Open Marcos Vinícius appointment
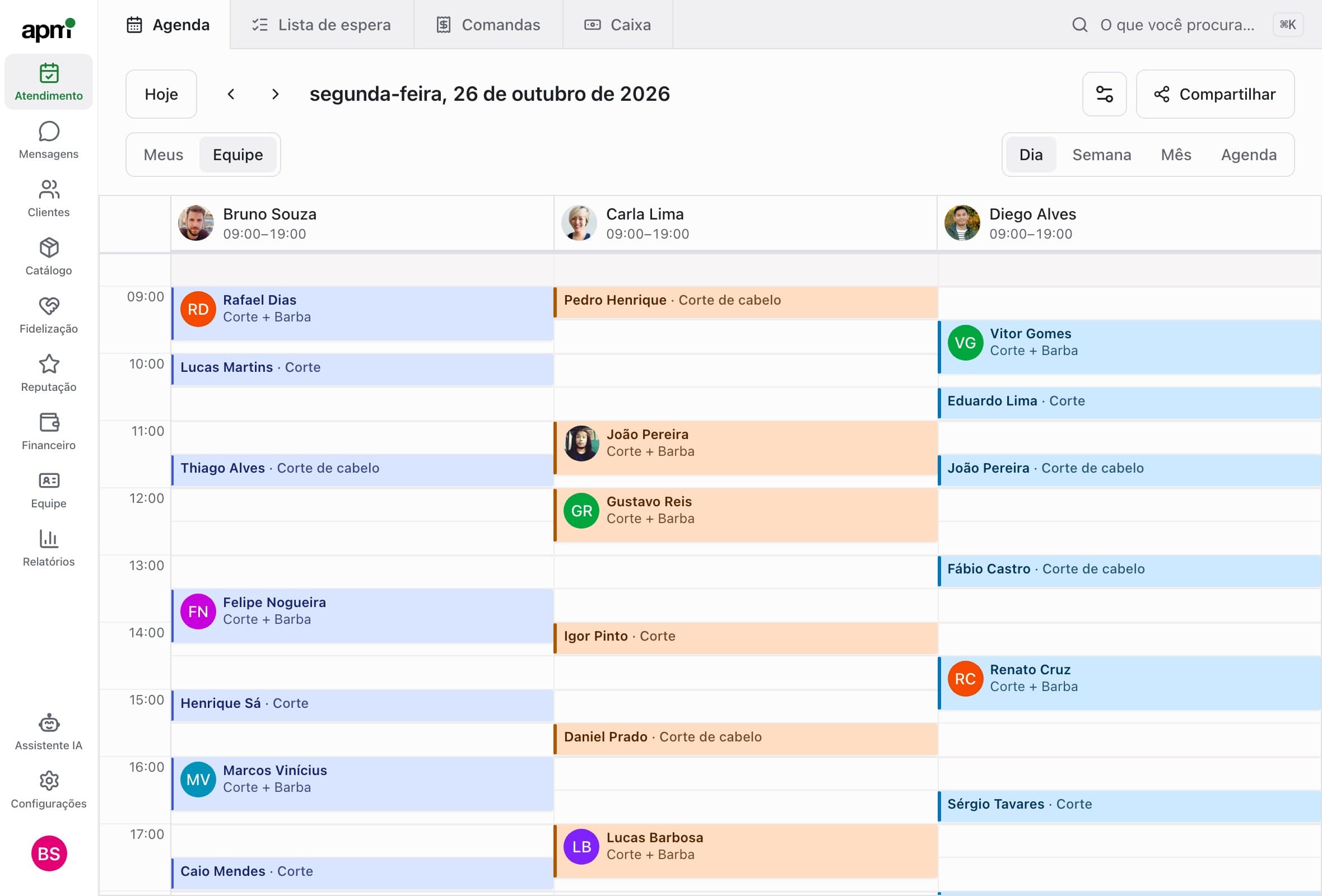This screenshot has width=1322, height=896. [362, 783]
